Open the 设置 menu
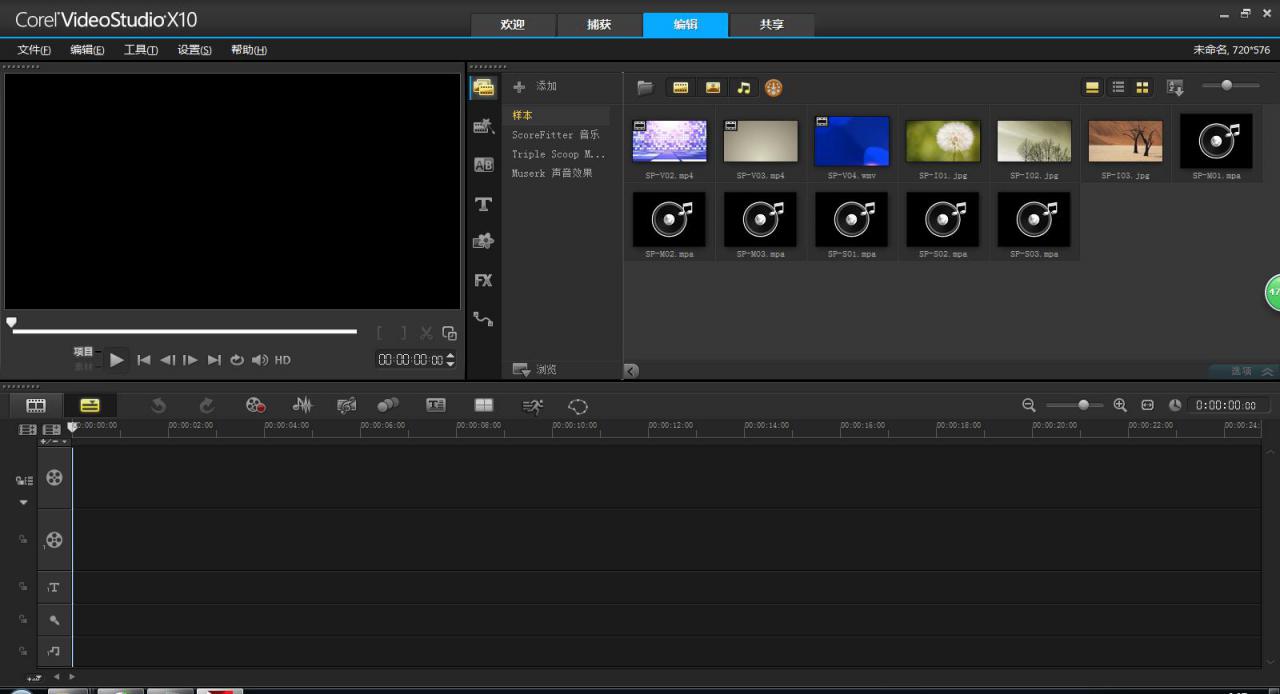This screenshot has height=694, width=1280. click(x=194, y=50)
